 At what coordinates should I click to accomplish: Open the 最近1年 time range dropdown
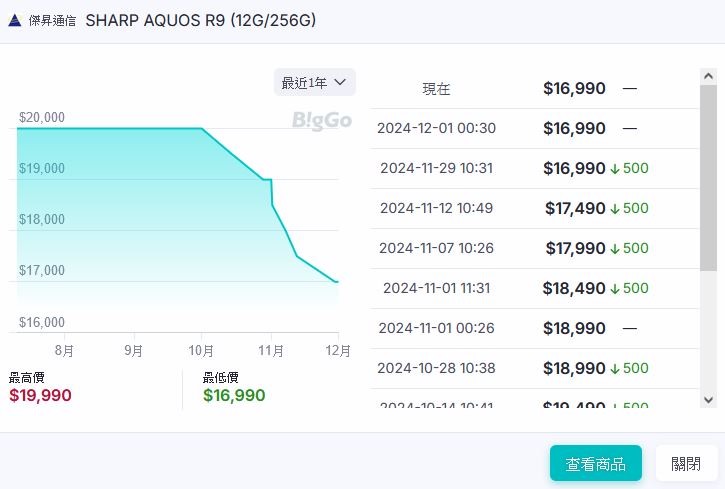pos(314,82)
